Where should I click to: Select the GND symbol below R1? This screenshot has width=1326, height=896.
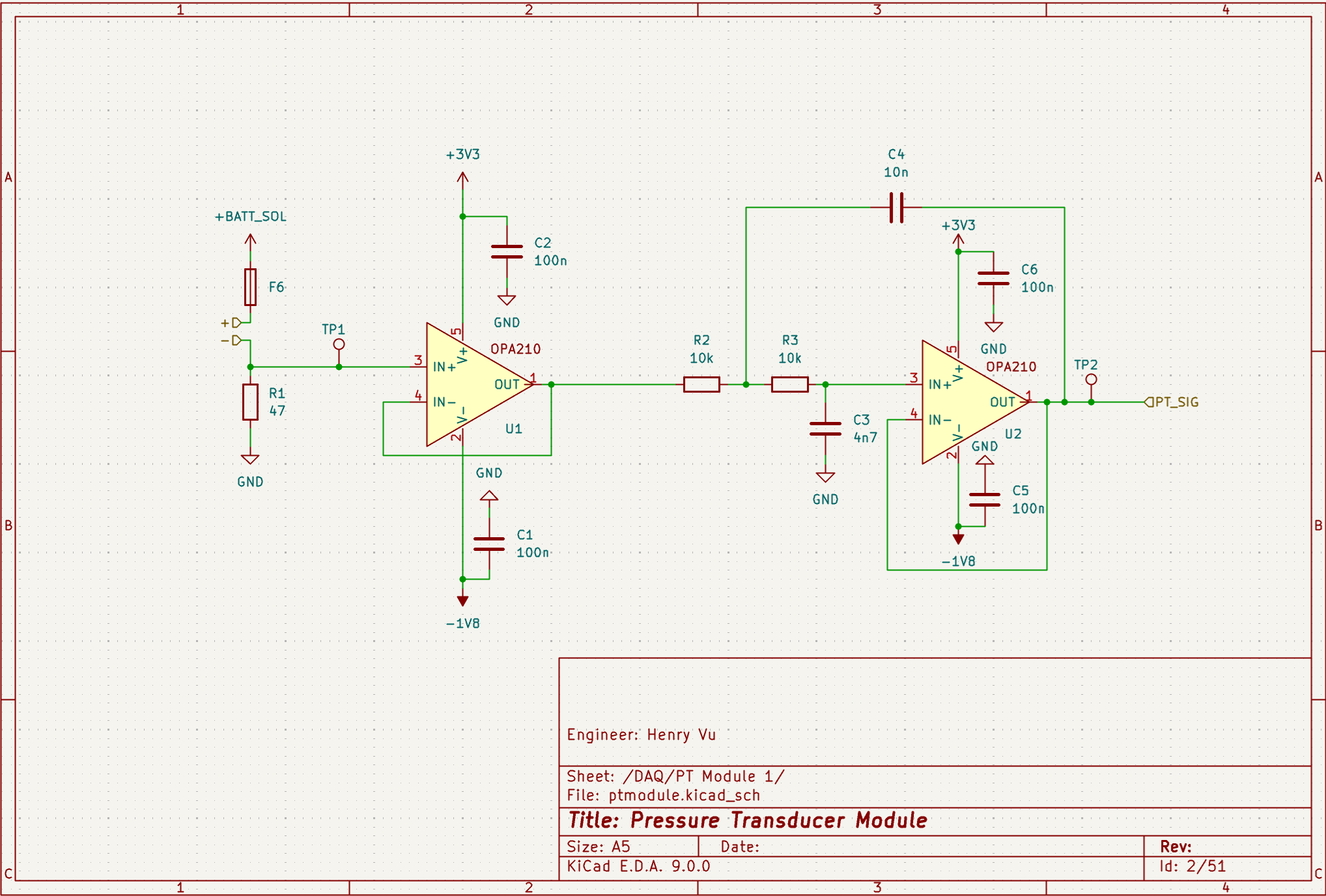250,460
